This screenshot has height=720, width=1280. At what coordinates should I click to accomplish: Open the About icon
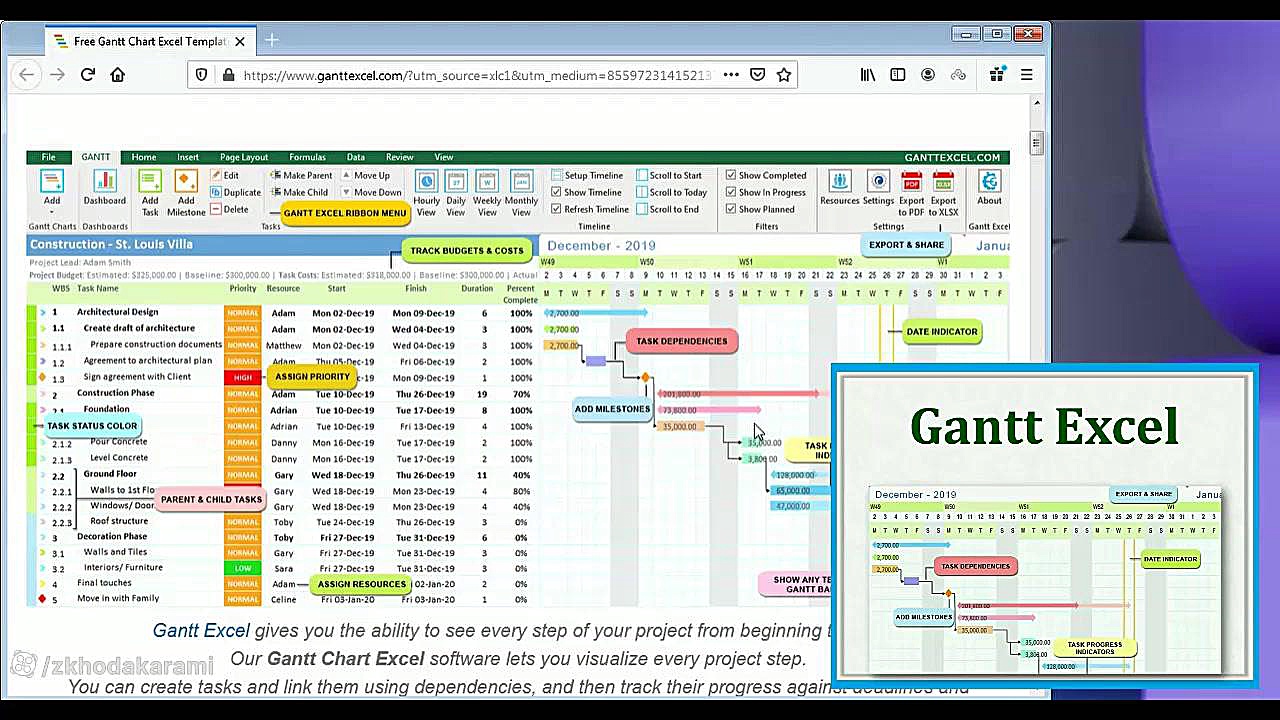989,181
